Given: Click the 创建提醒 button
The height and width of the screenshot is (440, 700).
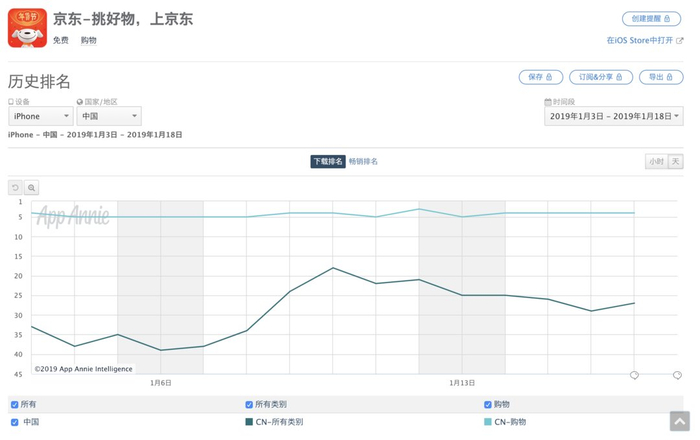Looking at the screenshot, I should pyautogui.click(x=651, y=19).
